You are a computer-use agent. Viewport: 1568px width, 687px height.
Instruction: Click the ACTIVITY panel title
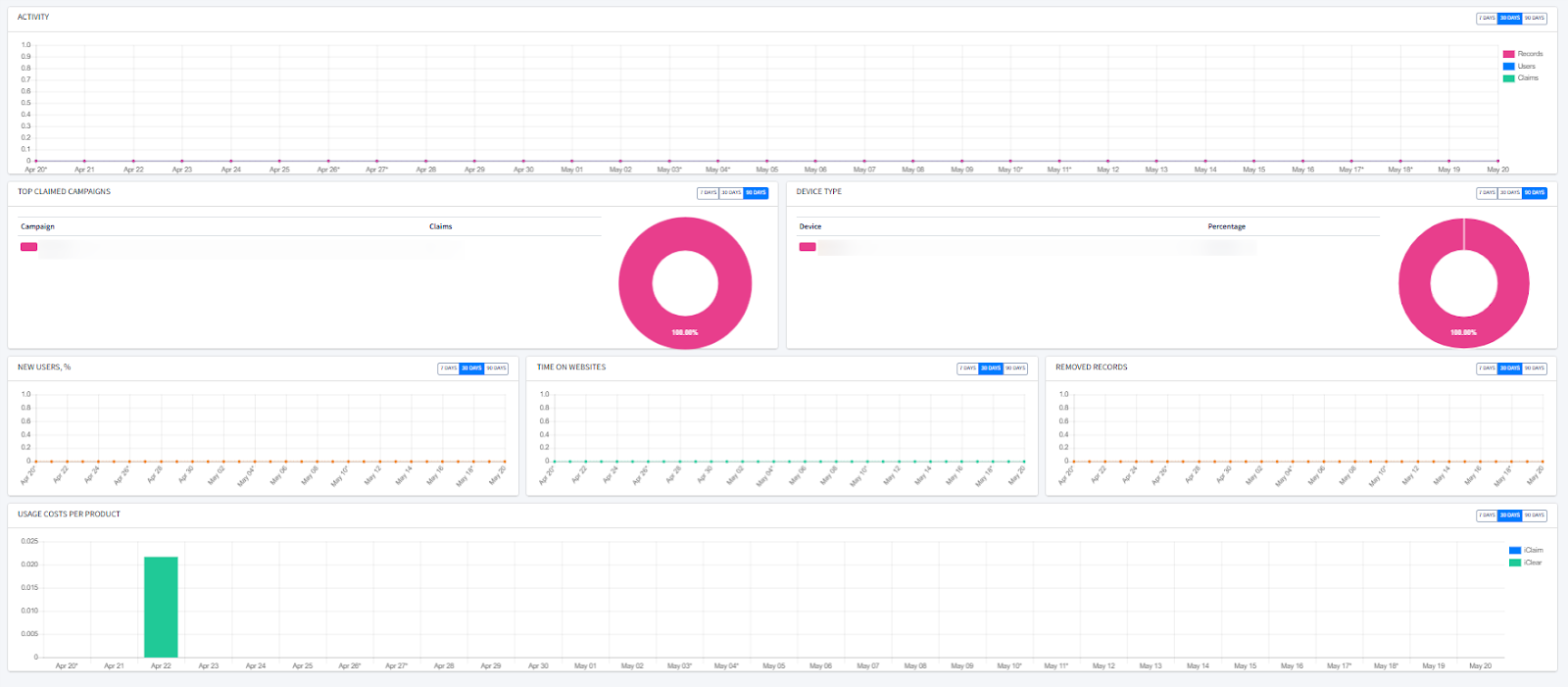pyautogui.click(x=33, y=18)
